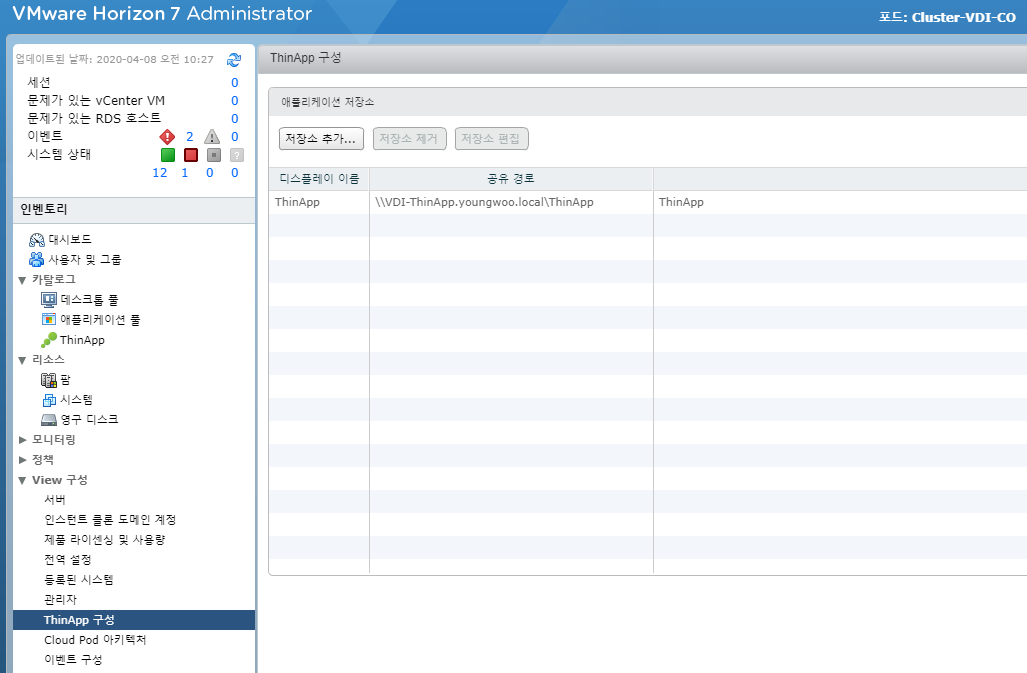Click the problem RDS hosts count
The width and height of the screenshot is (1027, 673).
point(234,118)
